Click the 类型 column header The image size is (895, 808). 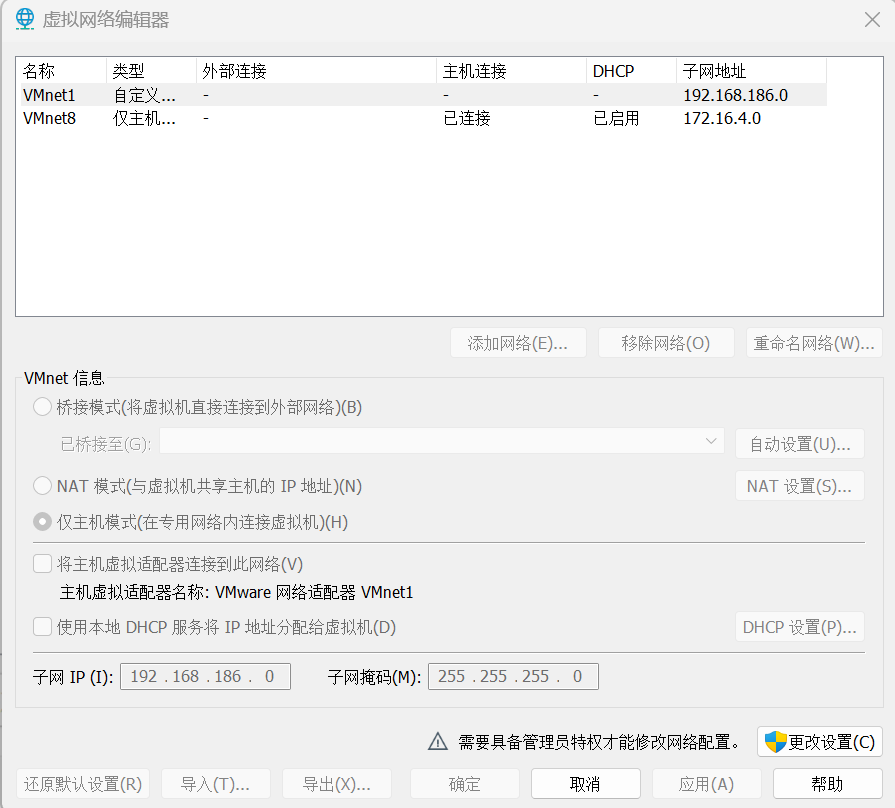point(151,71)
